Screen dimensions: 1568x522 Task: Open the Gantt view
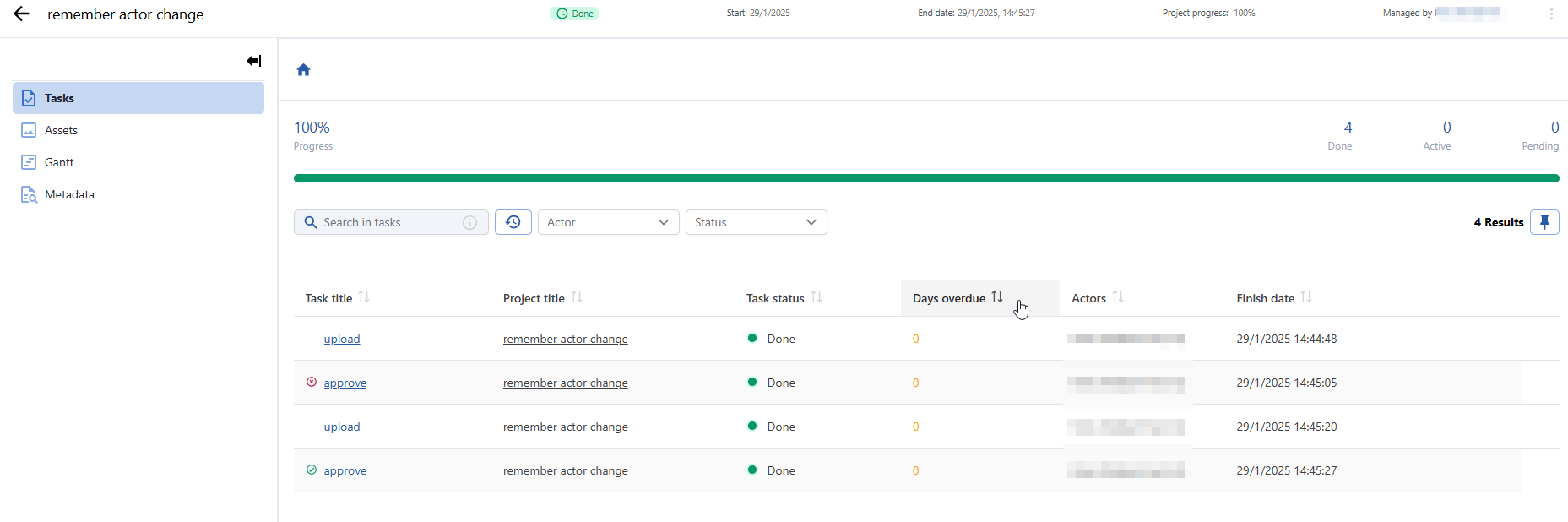[59, 162]
